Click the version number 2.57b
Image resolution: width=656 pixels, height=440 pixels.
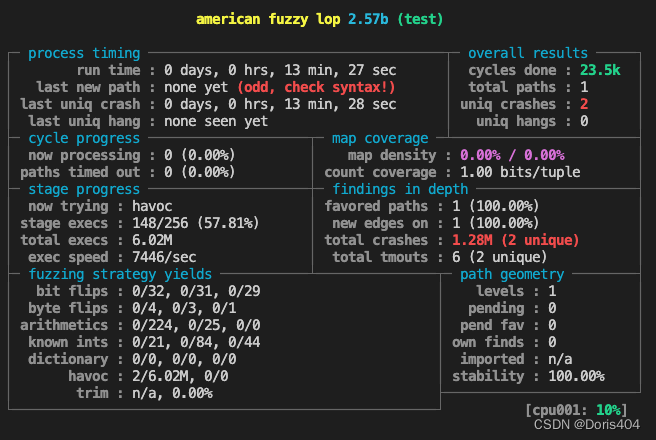(368, 19)
